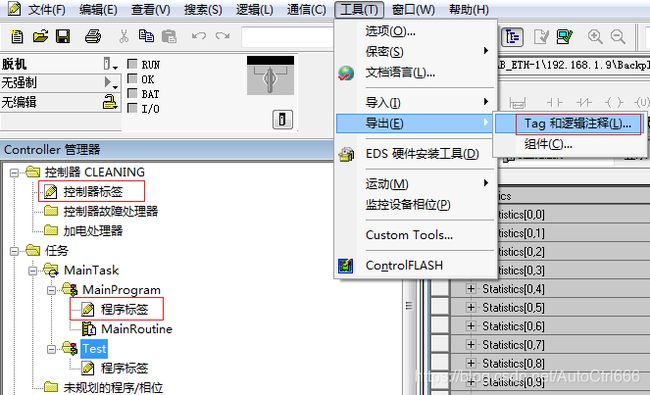Click the I/O status indicator box

tap(132, 108)
